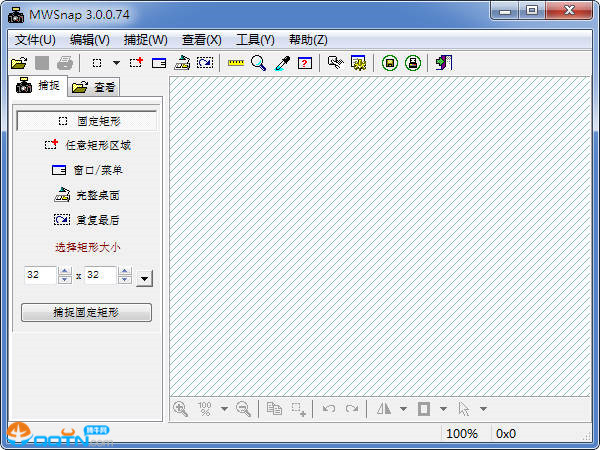
Task: Open the 100% zoom level dropdown
Action: click(224, 409)
